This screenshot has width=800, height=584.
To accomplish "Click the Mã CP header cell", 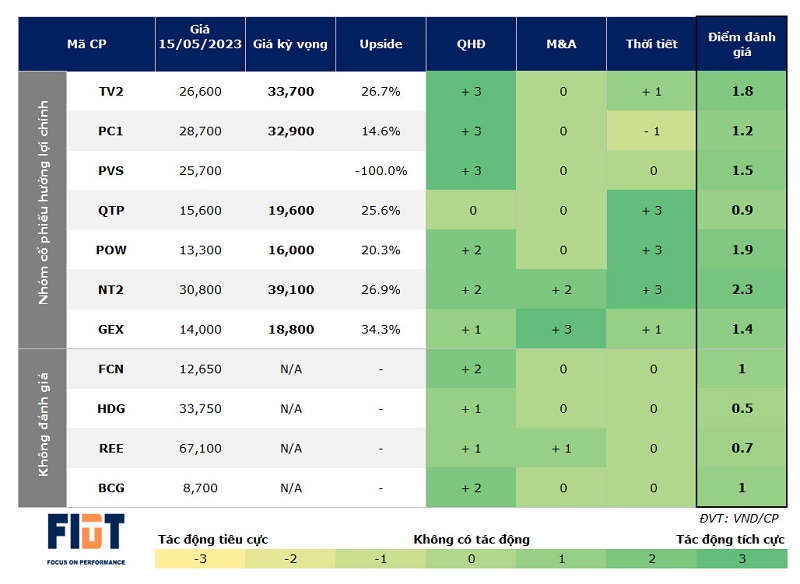I will [87, 44].
